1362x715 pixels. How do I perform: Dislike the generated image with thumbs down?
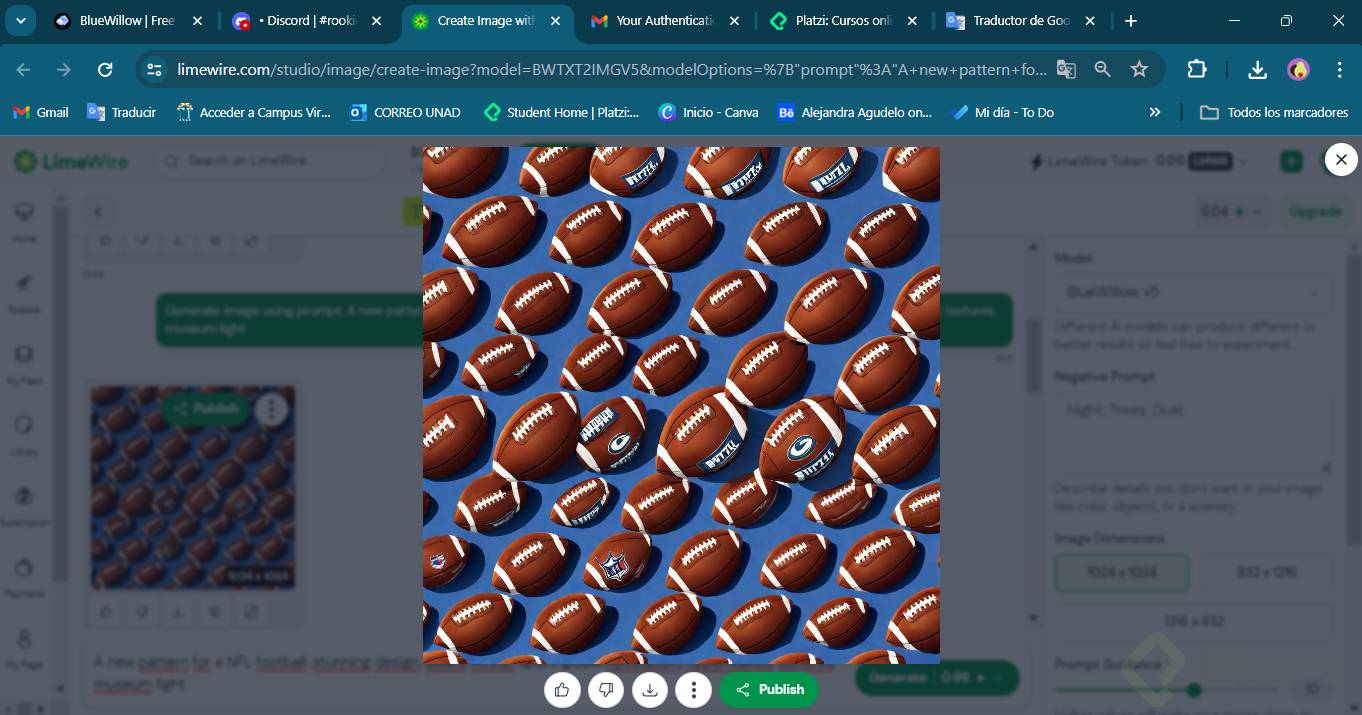point(606,690)
